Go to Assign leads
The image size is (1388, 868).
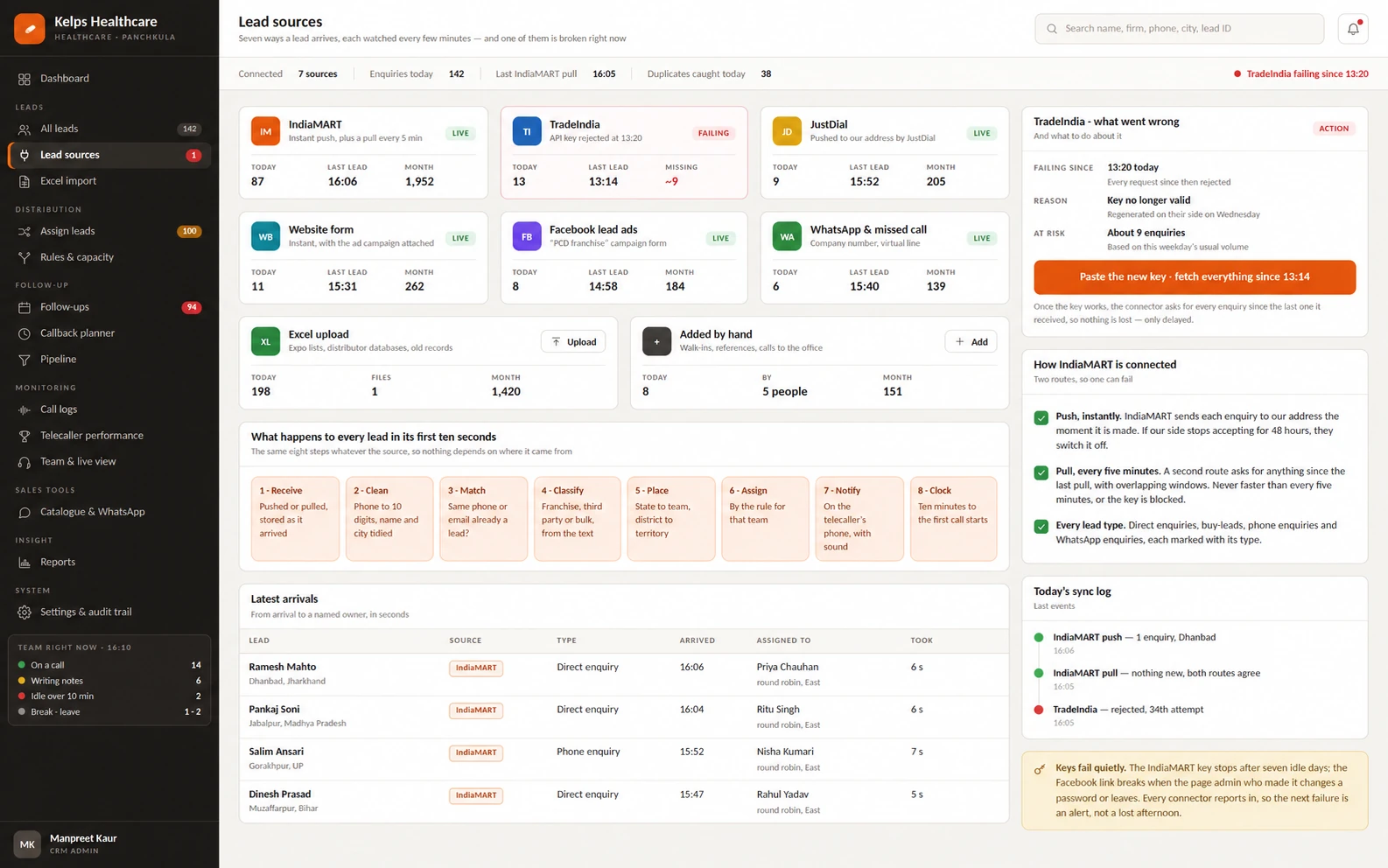(x=109, y=231)
